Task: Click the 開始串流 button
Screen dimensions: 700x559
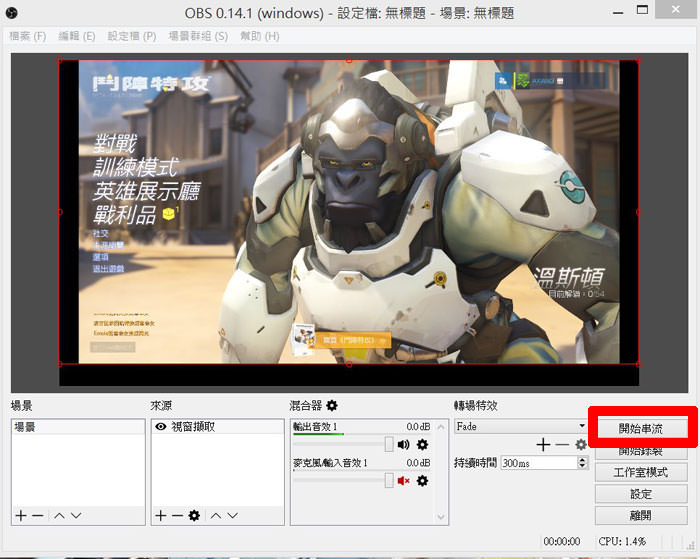Action: pos(641,429)
